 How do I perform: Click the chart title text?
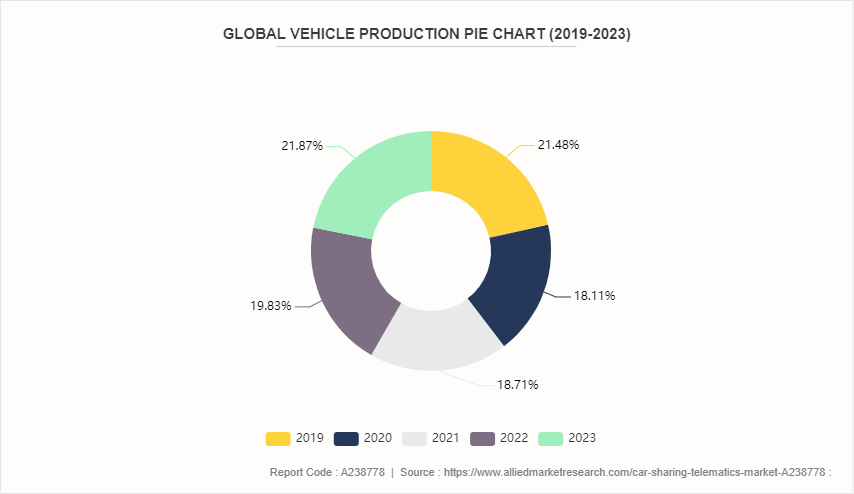[427, 34]
